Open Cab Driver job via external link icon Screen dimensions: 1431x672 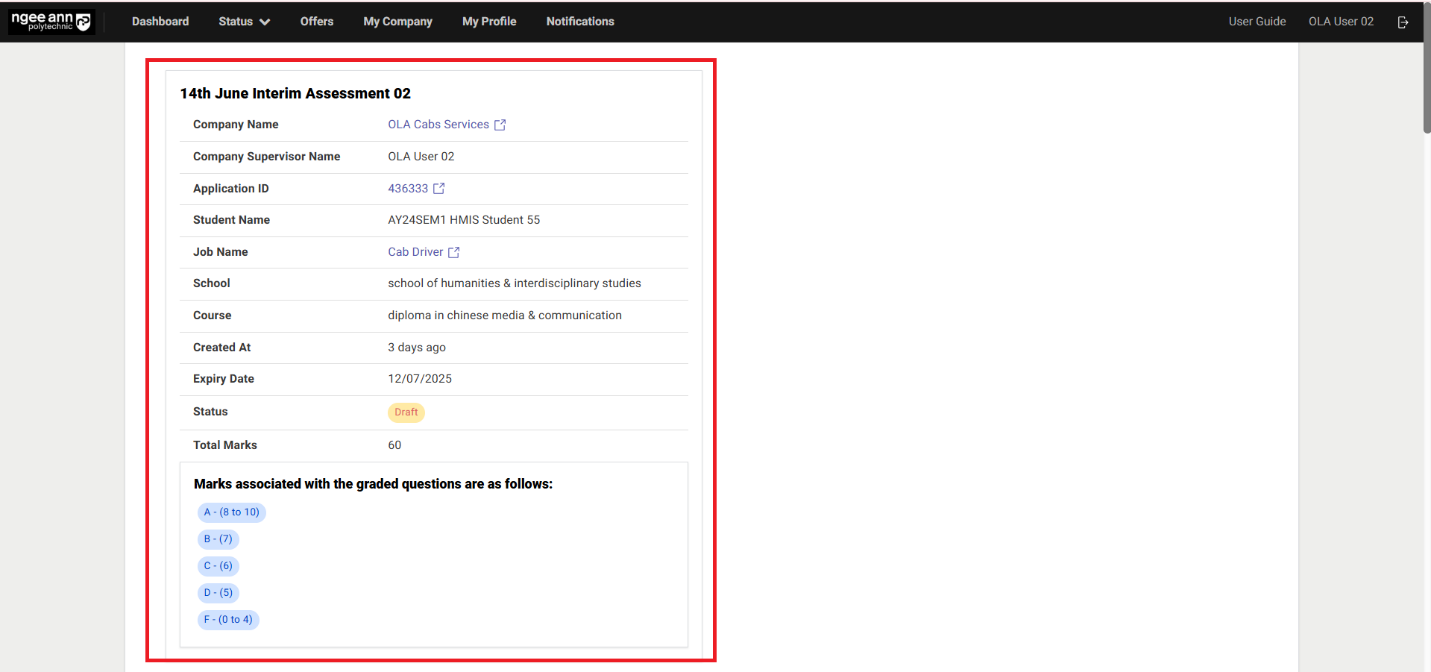(x=455, y=252)
